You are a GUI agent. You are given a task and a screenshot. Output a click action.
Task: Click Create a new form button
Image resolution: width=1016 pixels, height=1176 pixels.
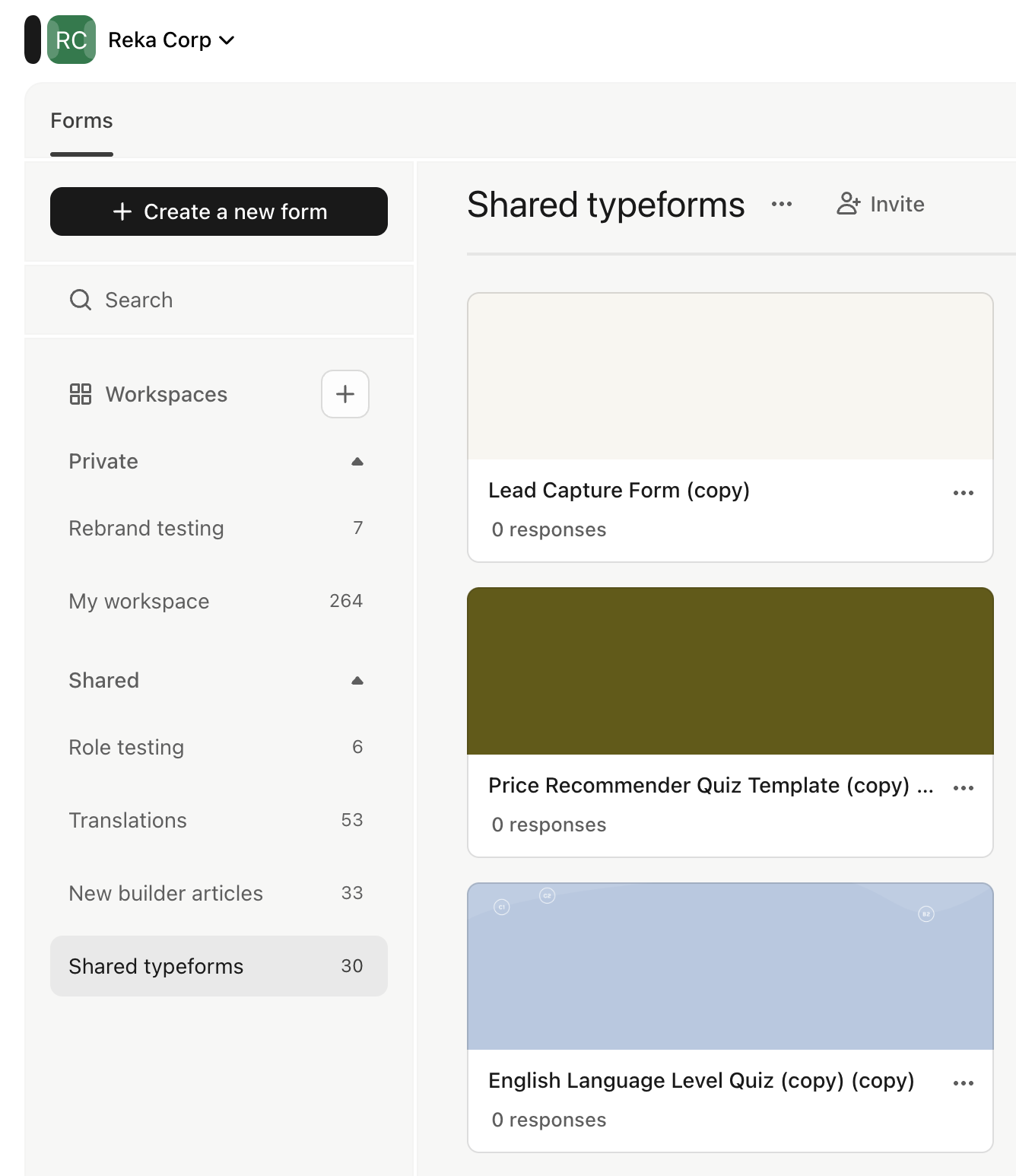tap(219, 211)
